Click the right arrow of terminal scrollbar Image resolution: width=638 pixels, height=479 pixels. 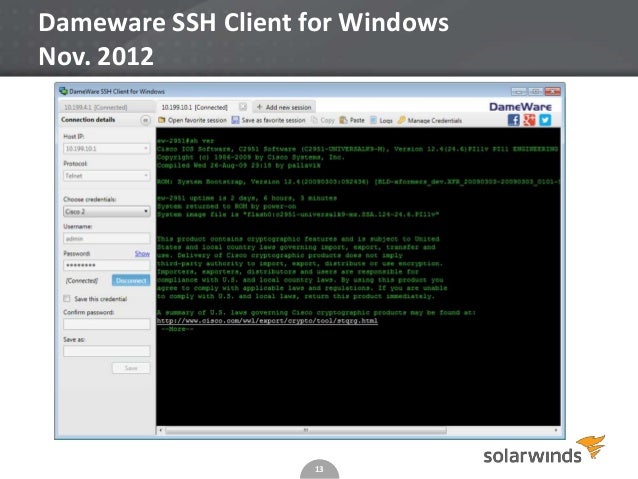pos(556,430)
